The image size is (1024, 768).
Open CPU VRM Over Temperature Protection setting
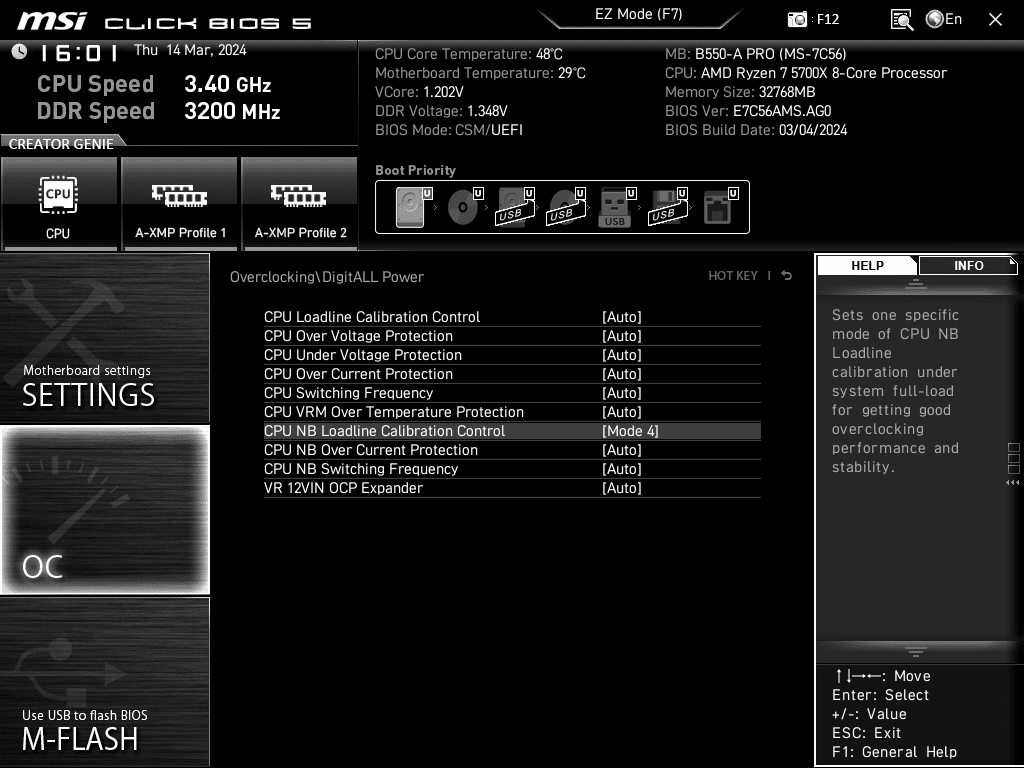pyautogui.click(x=512, y=411)
